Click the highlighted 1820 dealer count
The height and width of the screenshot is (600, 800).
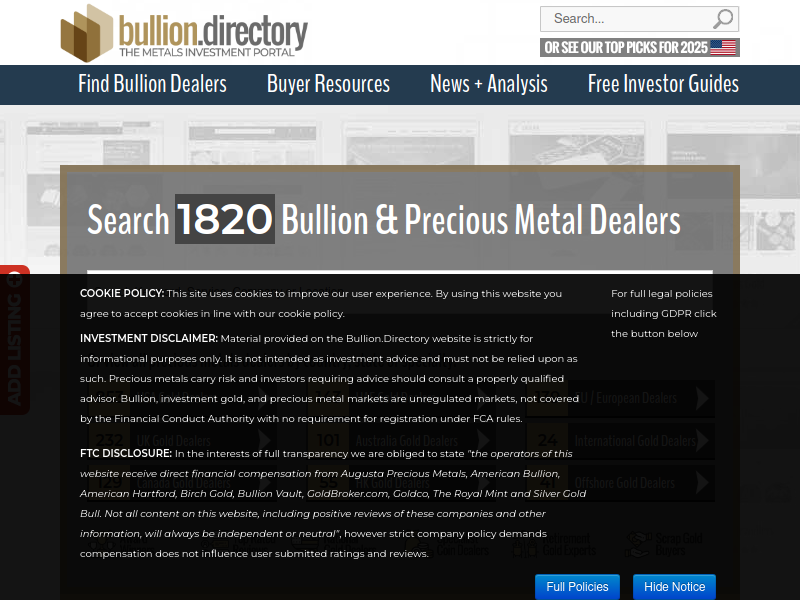pyautogui.click(x=225, y=219)
